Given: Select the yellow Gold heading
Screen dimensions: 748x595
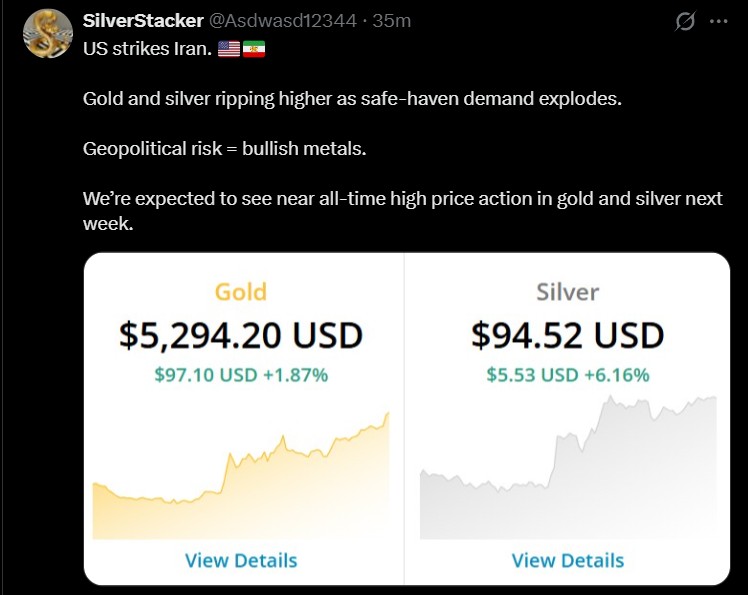Looking at the screenshot, I should tap(241, 292).
